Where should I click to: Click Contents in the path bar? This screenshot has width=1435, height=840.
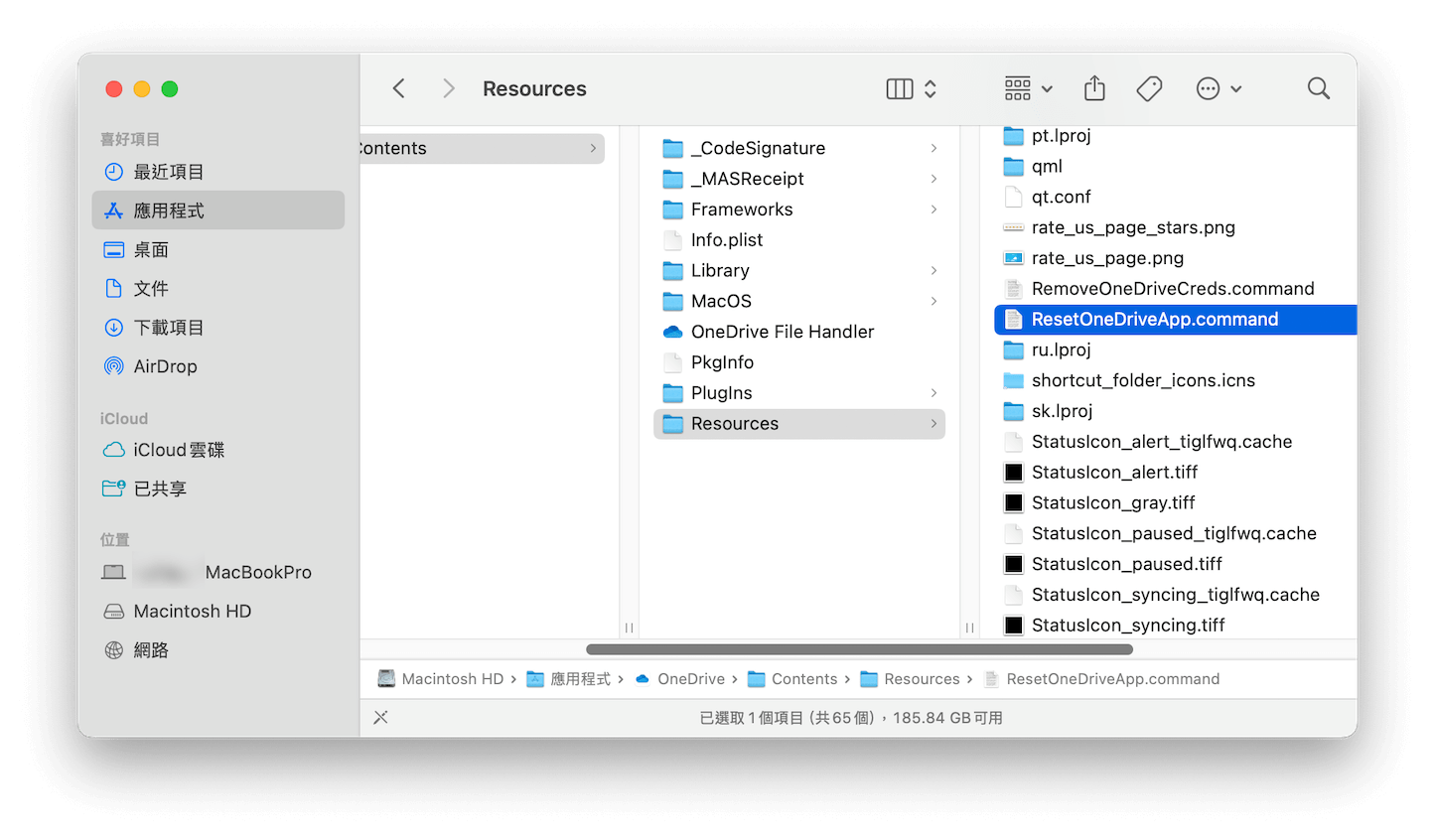(x=792, y=679)
